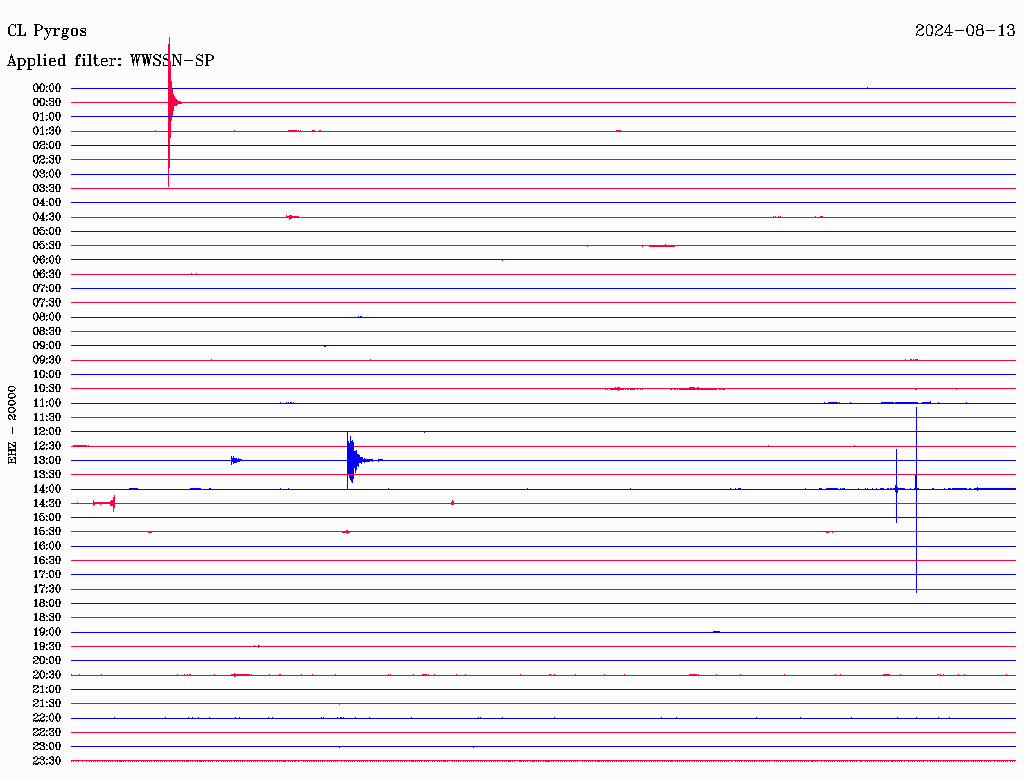Click the red event at the start of the 14:30 trace
Viewport: 1024px width, 780px height.
pos(104,503)
